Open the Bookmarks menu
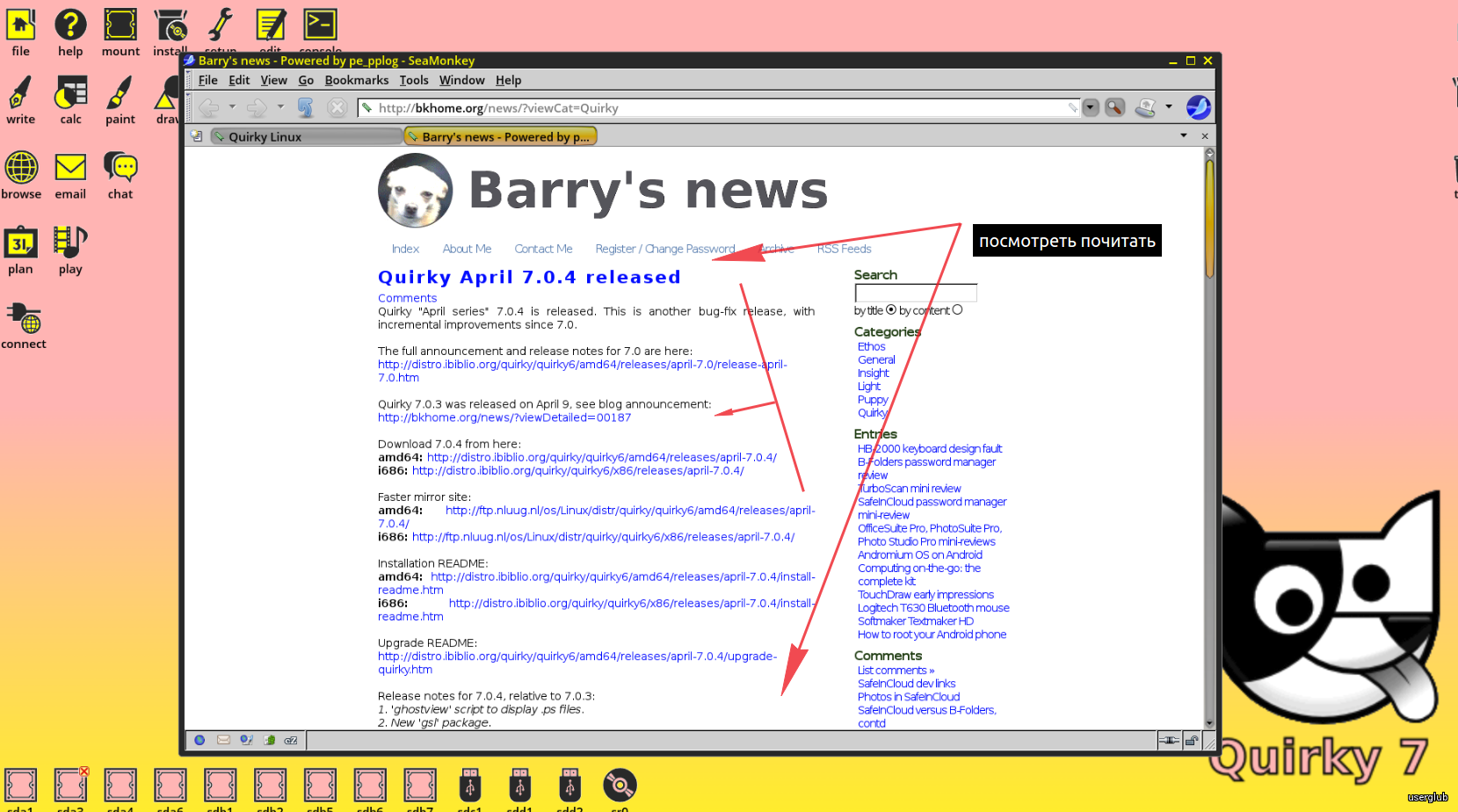Image resolution: width=1458 pixels, height=812 pixels. coord(357,80)
